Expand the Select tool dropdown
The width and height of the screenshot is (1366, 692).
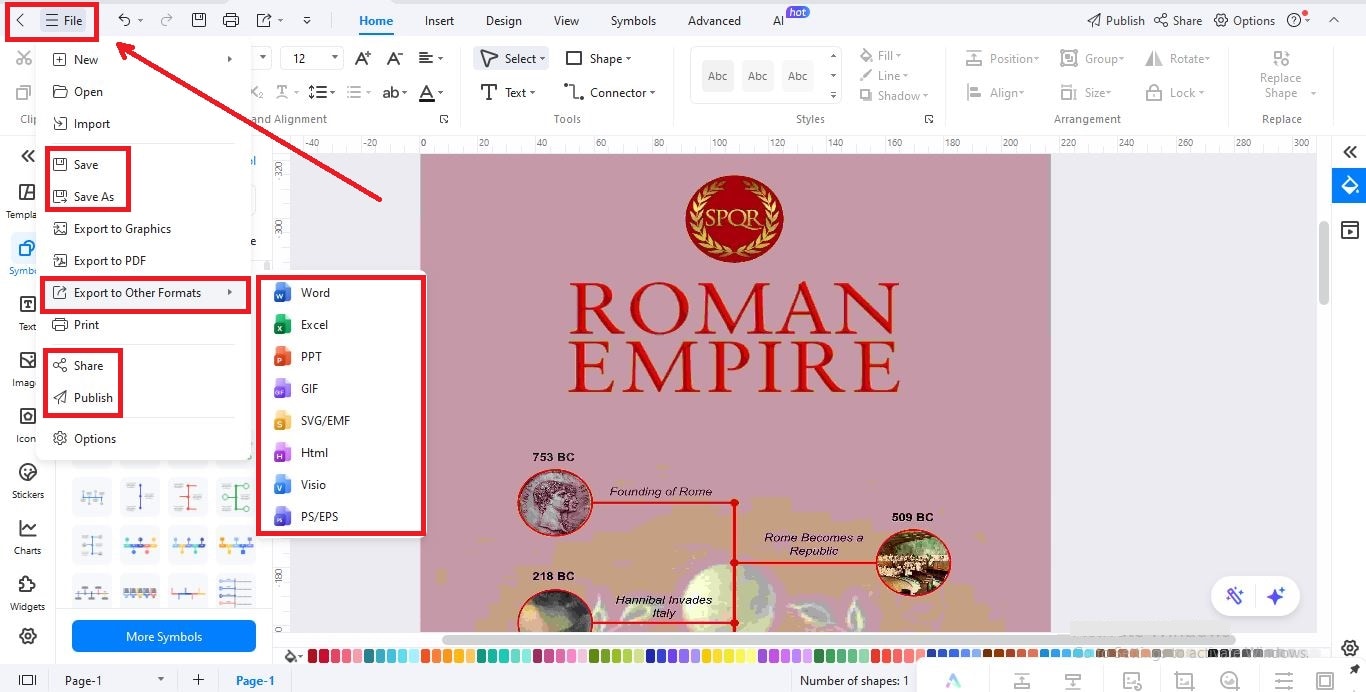tap(543, 59)
